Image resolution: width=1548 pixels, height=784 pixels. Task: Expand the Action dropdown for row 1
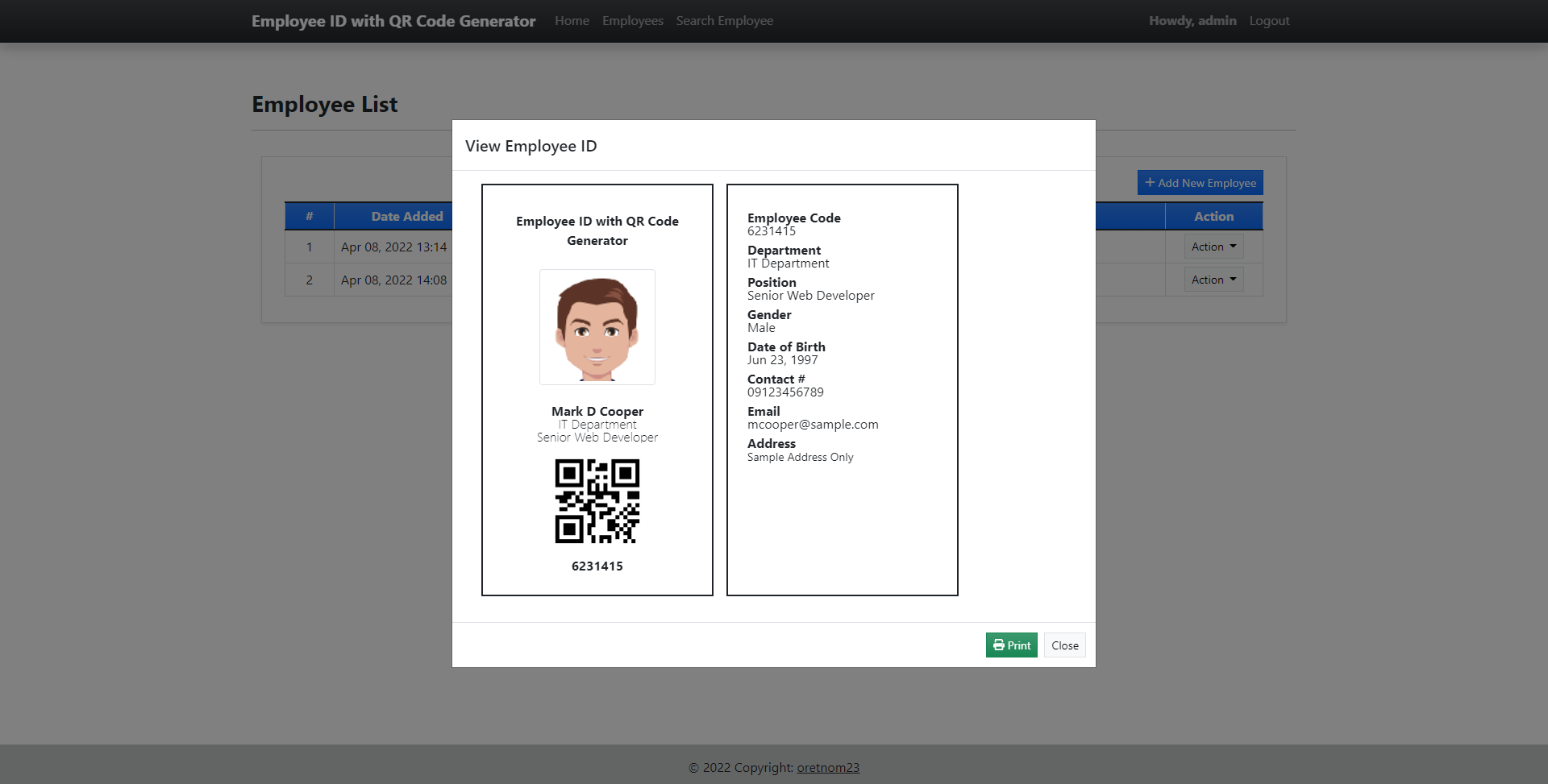1213,247
